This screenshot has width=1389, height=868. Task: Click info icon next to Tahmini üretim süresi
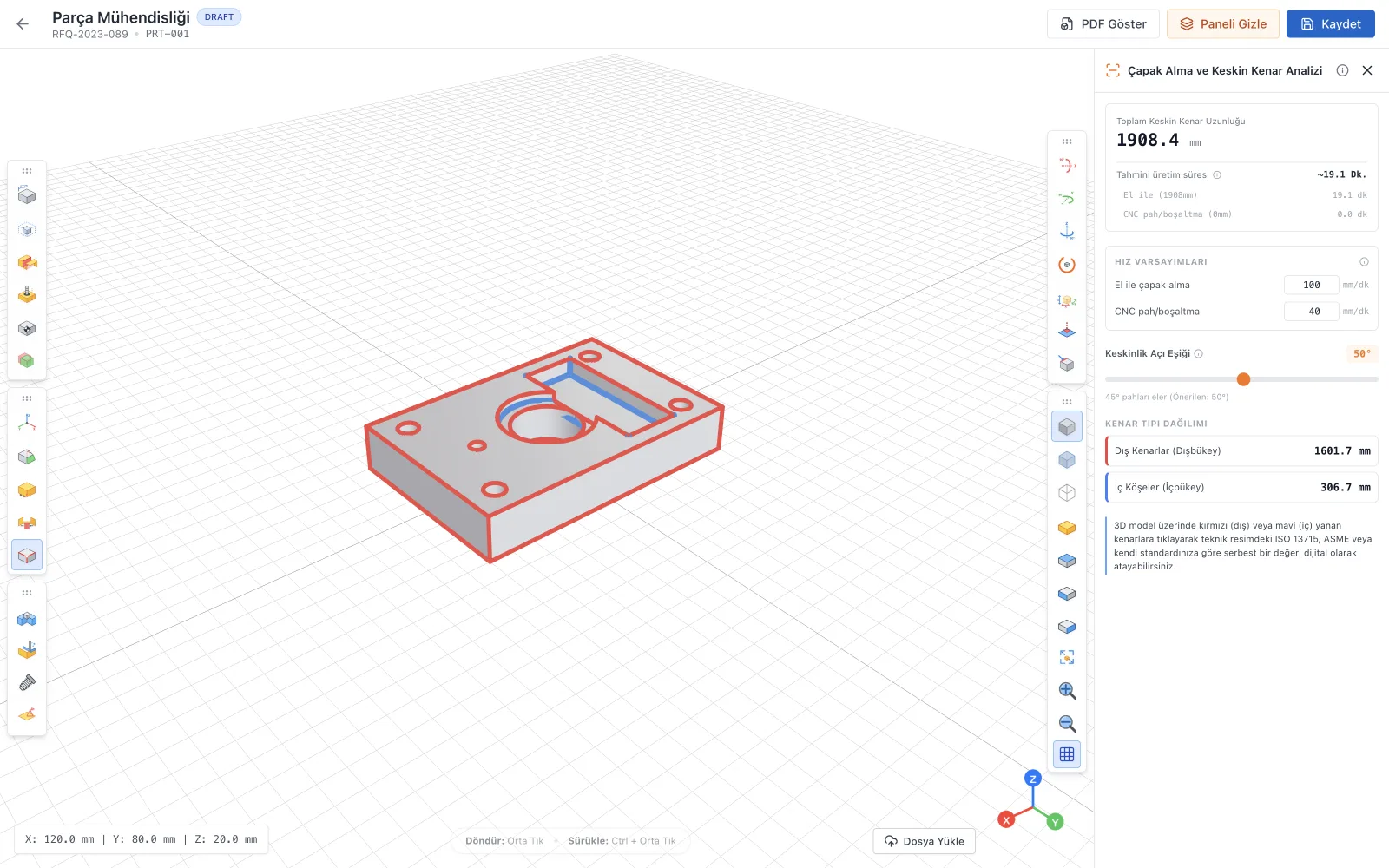coord(1217,175)
